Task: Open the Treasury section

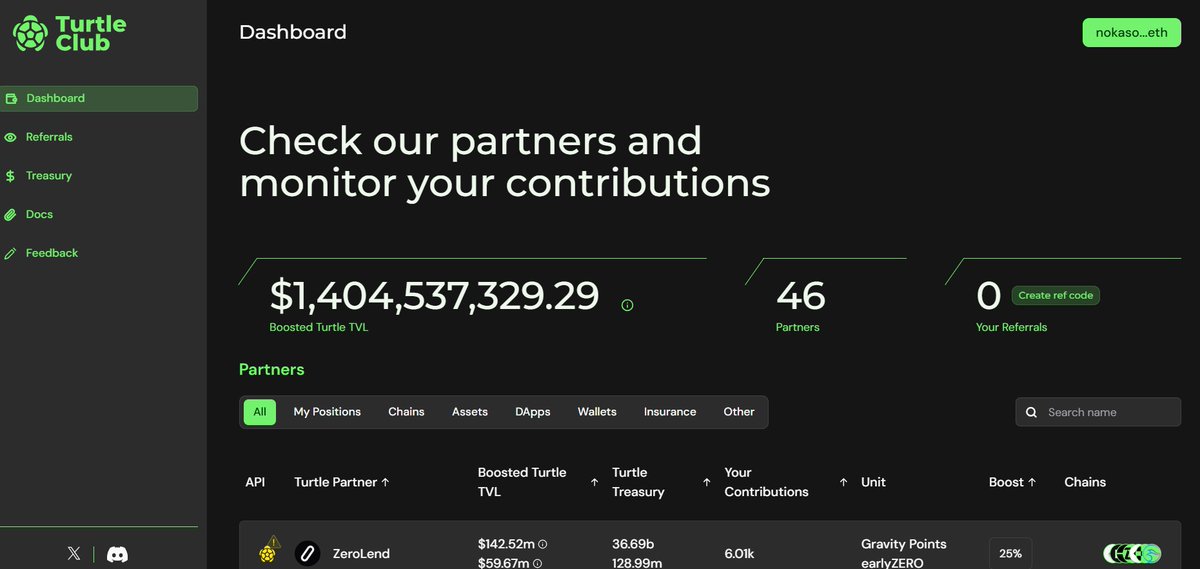Action: click(49, 176)
